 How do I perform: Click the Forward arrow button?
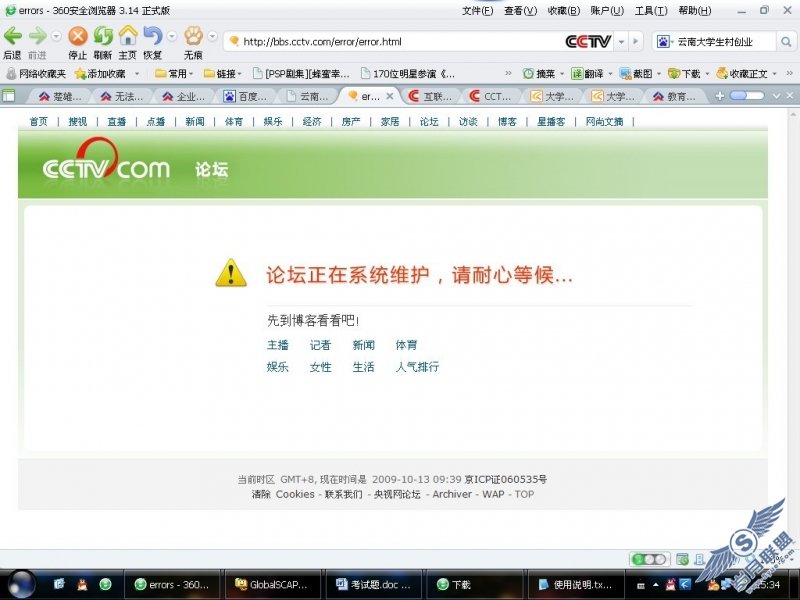tap(37, 36)
